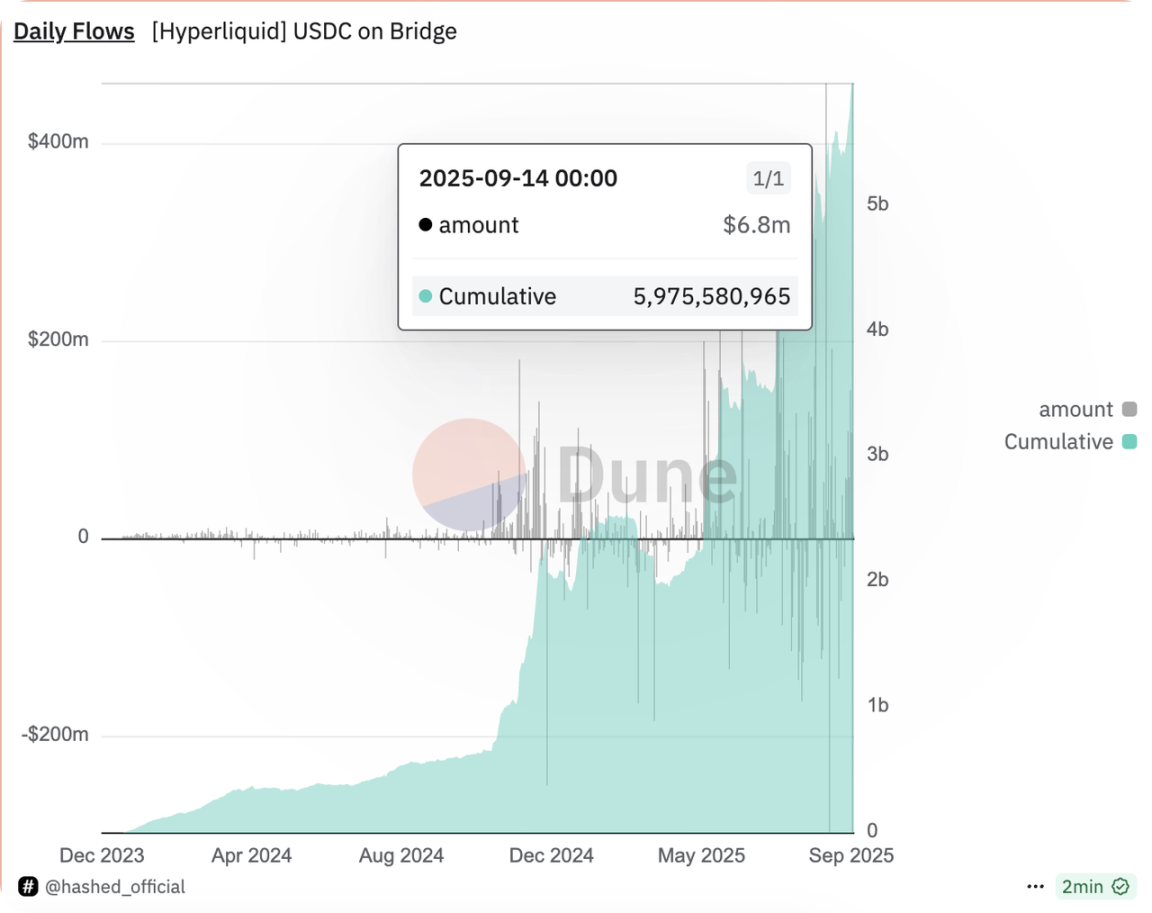Open the Daily Flows query link
The height and width of the screenshot is (913, 1152).
pos(74,31)
